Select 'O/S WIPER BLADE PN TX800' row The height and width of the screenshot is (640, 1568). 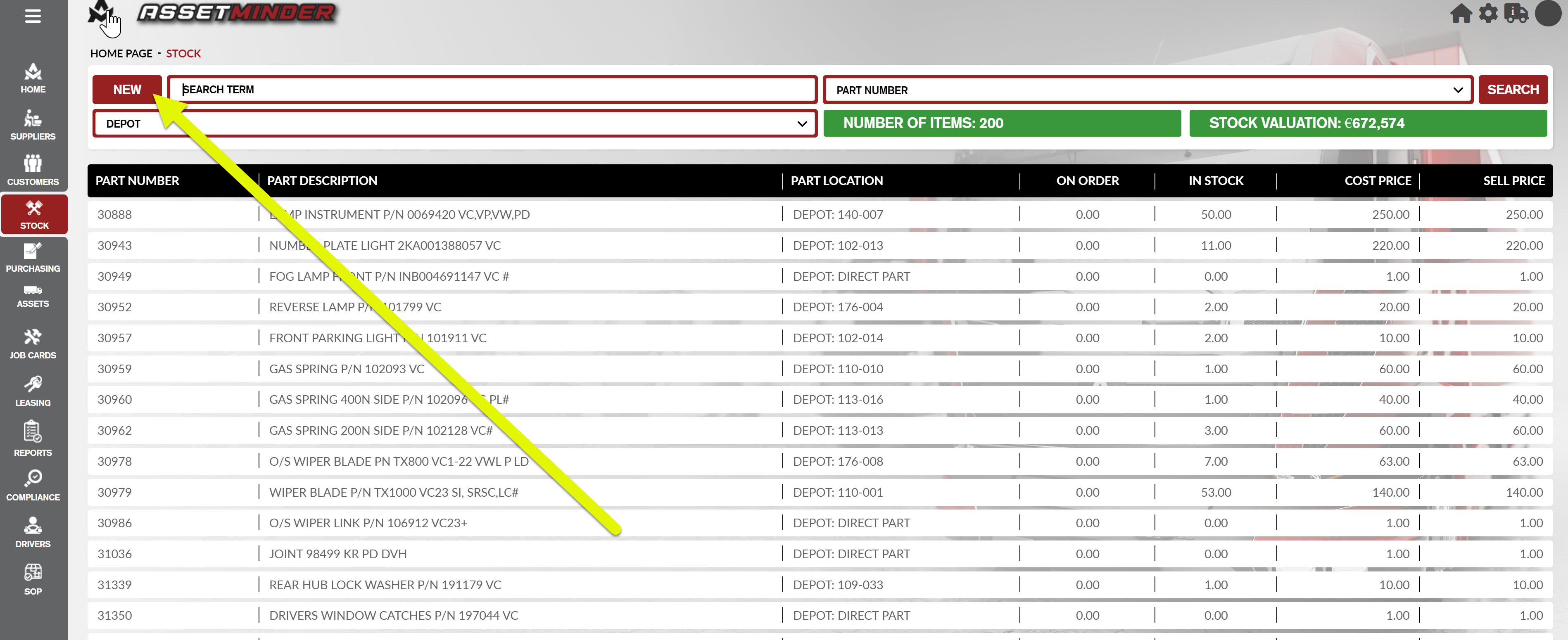pyautogui.click(x=820, y=461)
